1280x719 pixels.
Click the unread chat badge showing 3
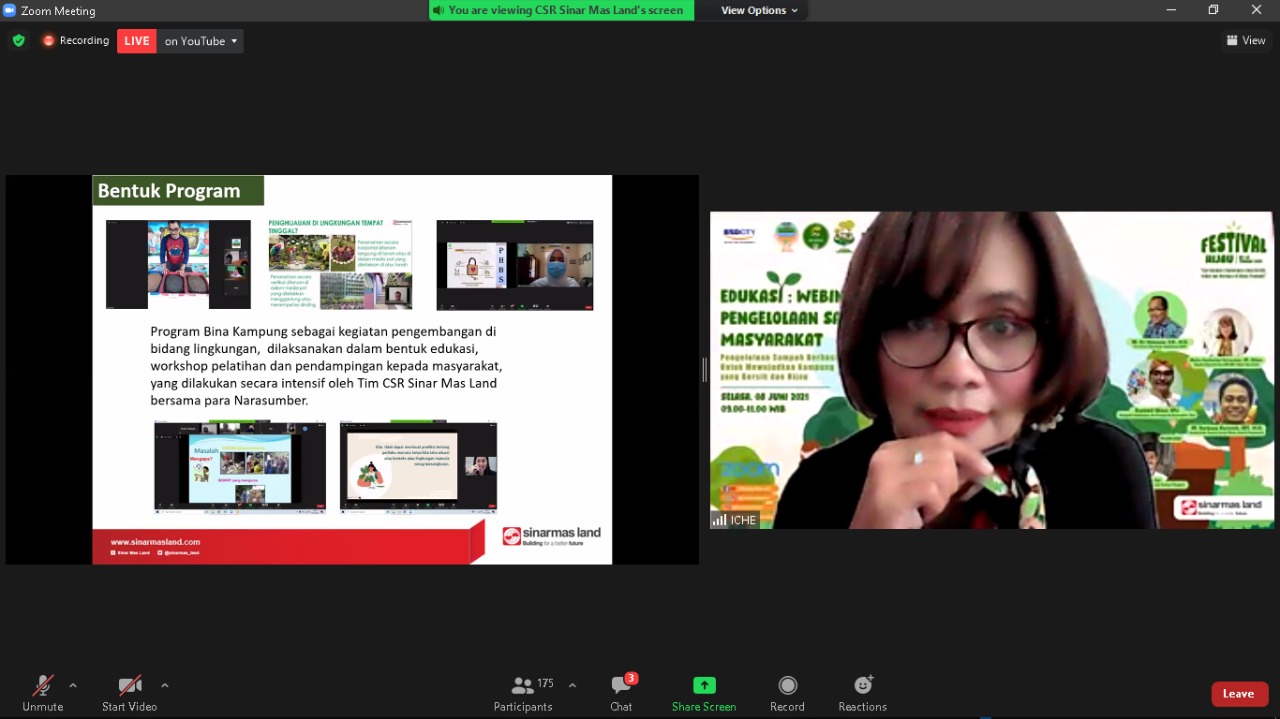click(631, 679)
